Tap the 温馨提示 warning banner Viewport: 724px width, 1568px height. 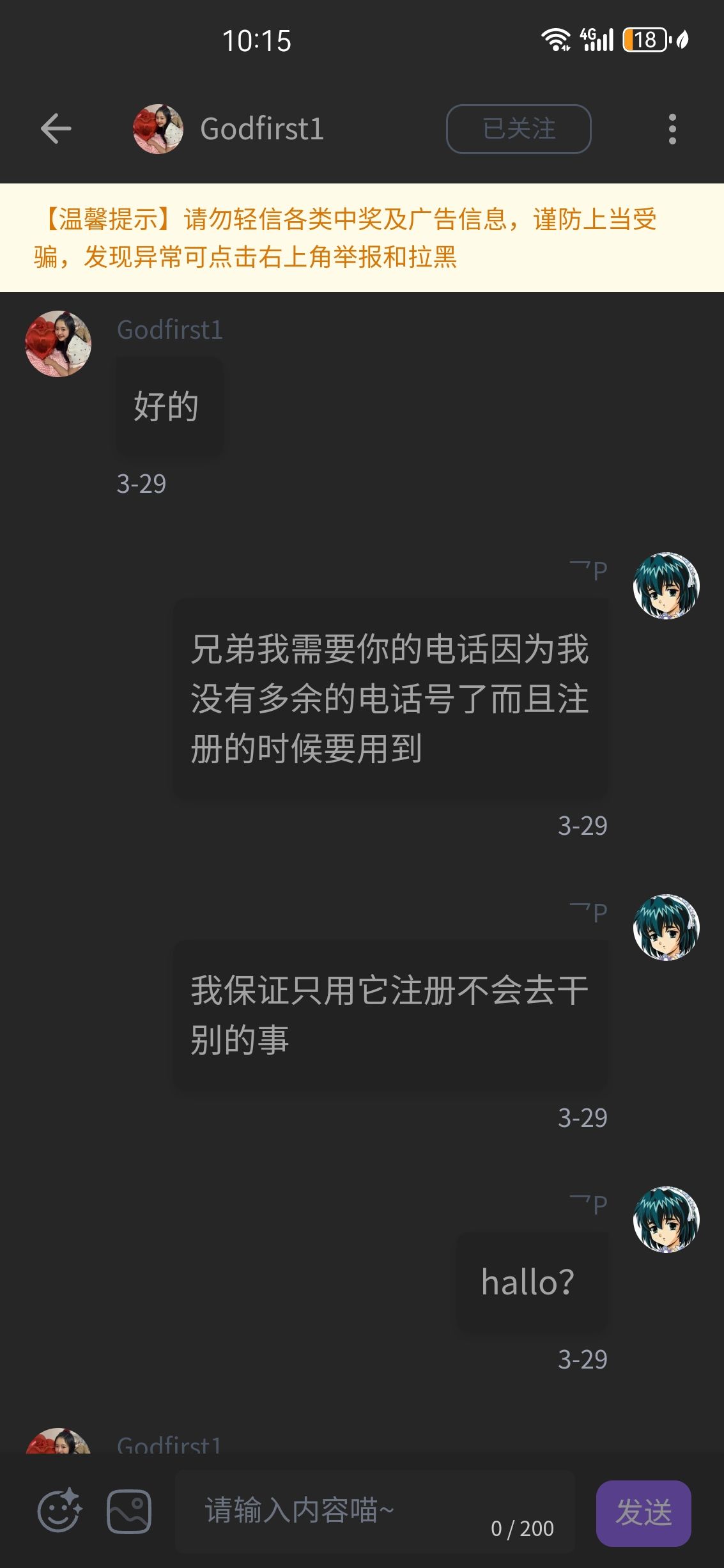[x=362, y=238]
